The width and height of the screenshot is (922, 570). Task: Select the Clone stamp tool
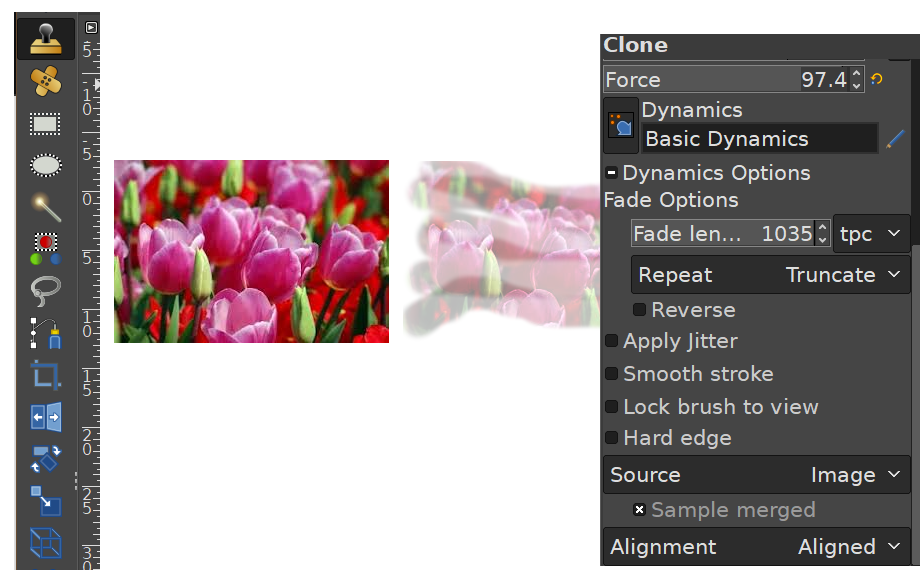pos(45,38)
